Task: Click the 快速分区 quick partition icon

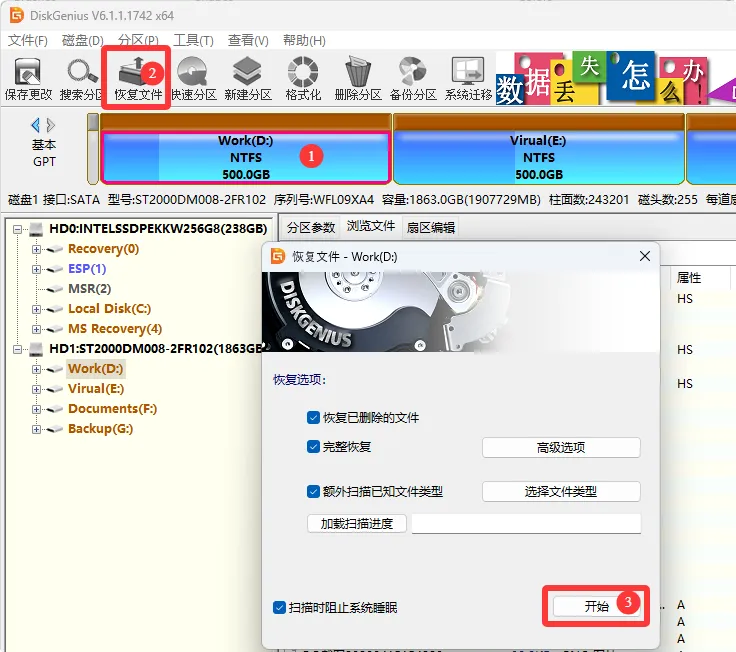Action: pos(192,71)
